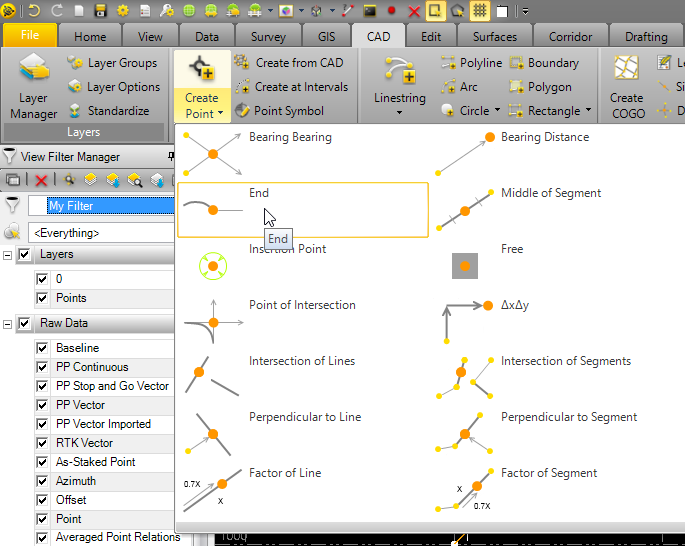This screenshot has height=546, width=685.
Task: Toggle the grid icon in quick access toolbar
Action: tap(480, 10)
